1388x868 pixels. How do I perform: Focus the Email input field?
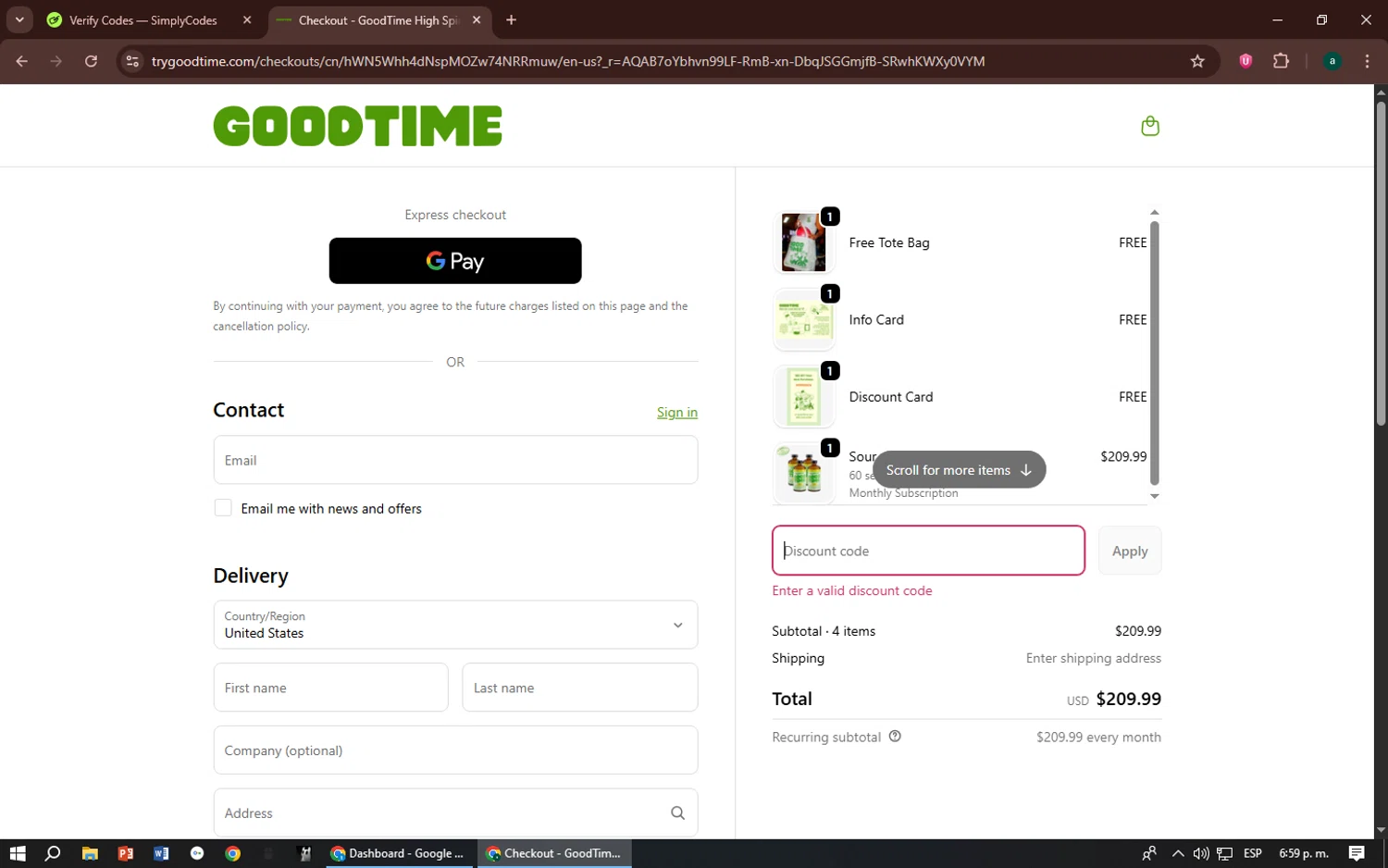coord(455,460)
